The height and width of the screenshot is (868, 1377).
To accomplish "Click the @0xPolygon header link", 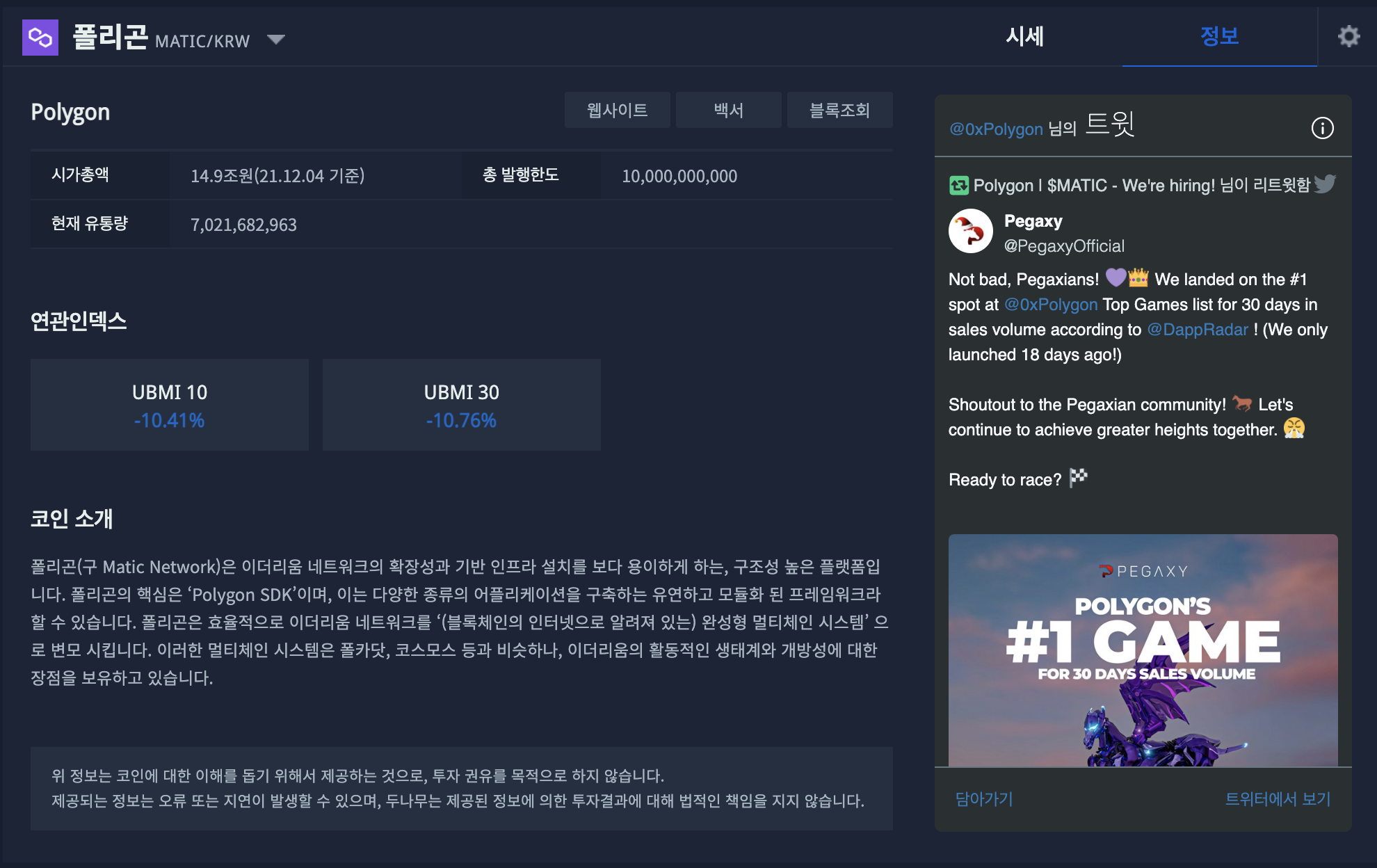I will (x=996, y=129).
